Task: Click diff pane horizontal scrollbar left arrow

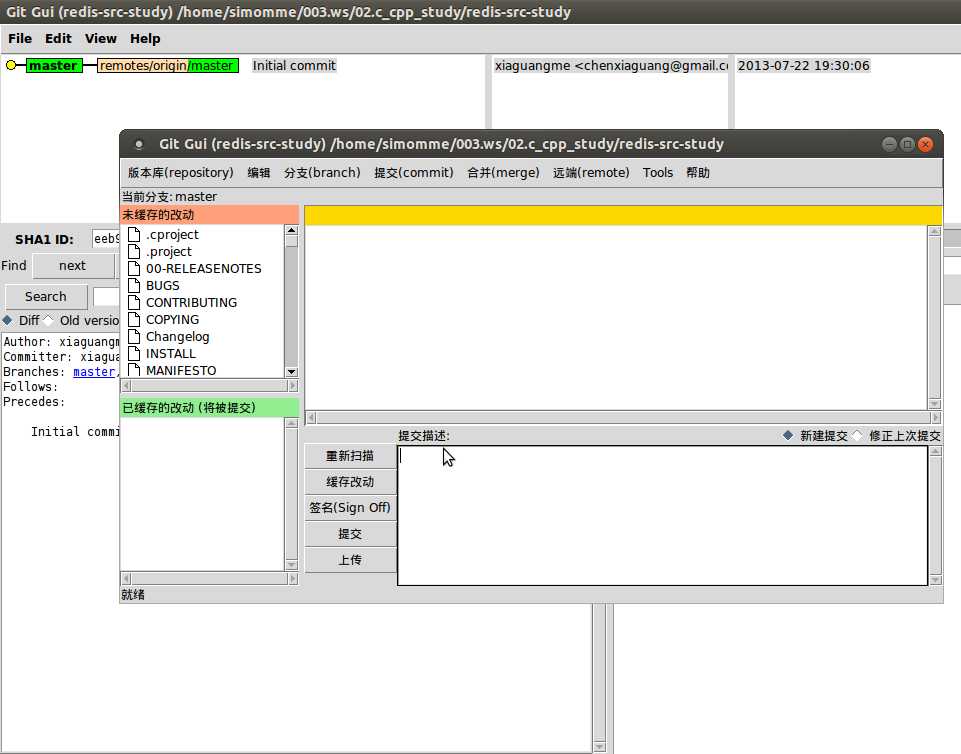Action: tap(311, 417)
